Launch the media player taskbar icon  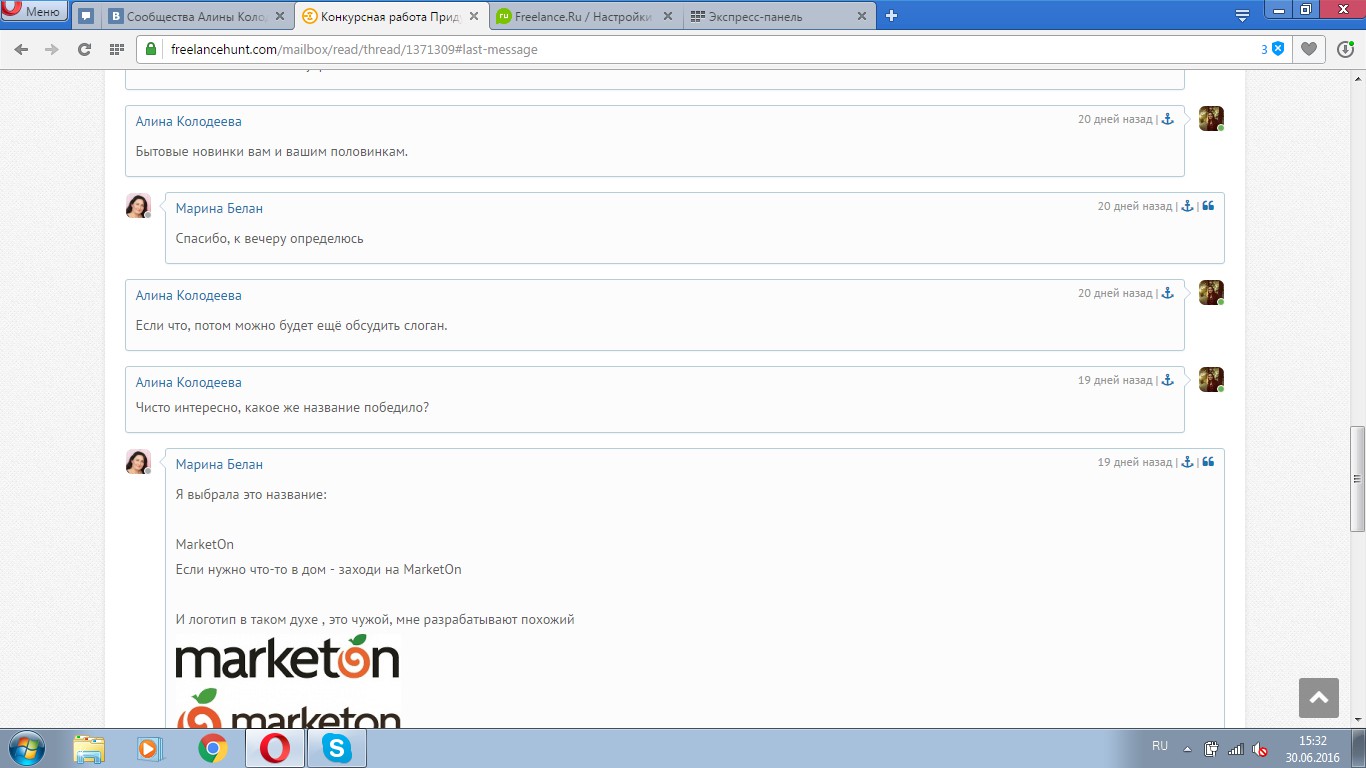pyautogui.click(x=149, y=748)
